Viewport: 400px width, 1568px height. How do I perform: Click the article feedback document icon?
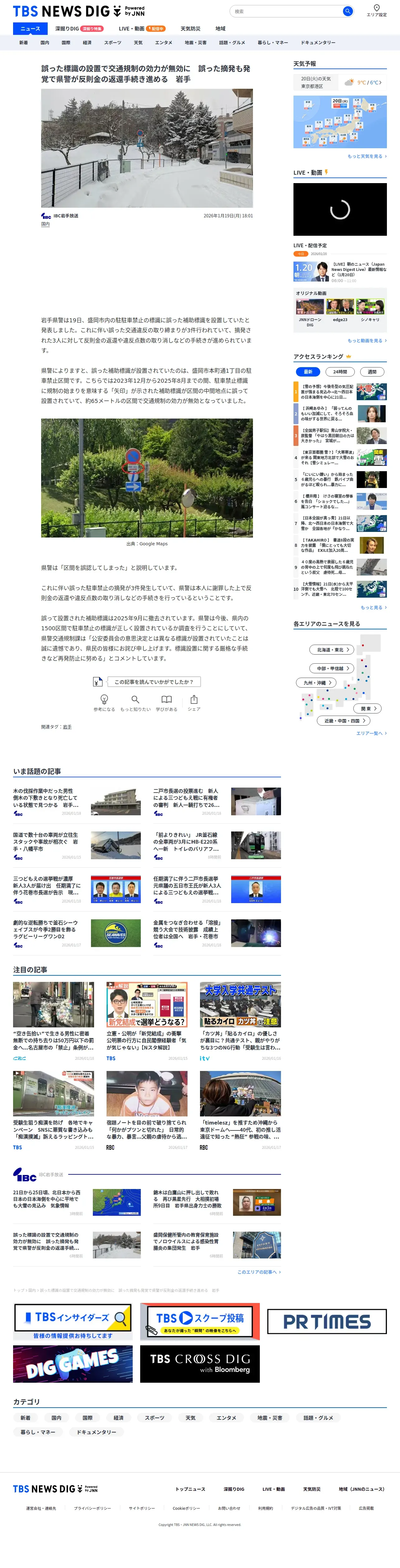[x=98, y=682]
